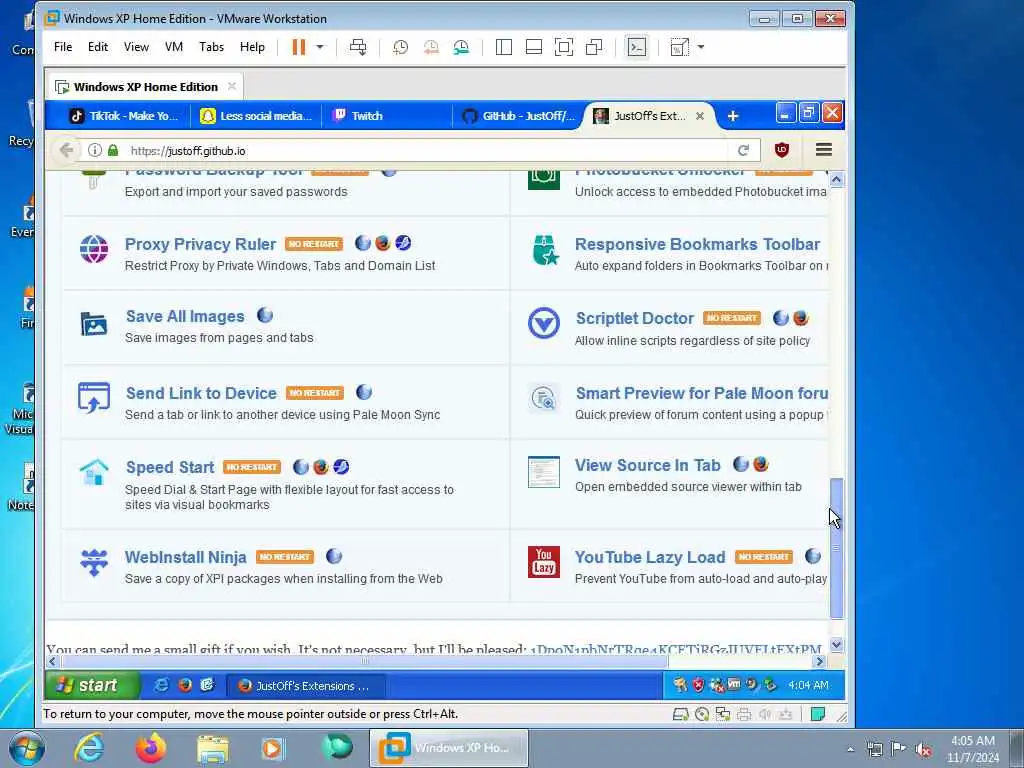Open the Smart Preview for Pale Moon link
1024x768 pixels.
702,393
